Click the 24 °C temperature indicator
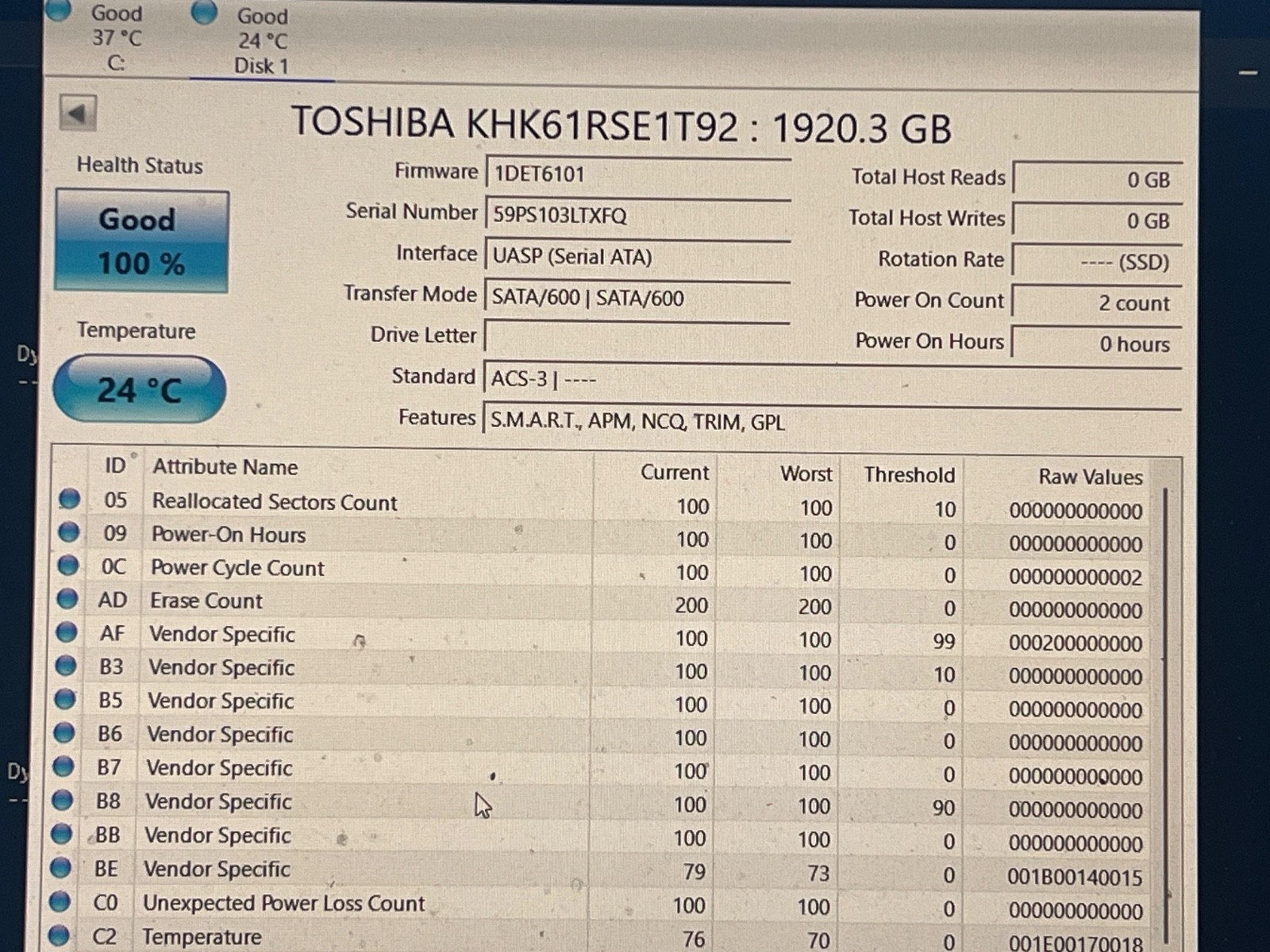Image resolution: width=1270 pixels, height=952 pixels. 140,389
